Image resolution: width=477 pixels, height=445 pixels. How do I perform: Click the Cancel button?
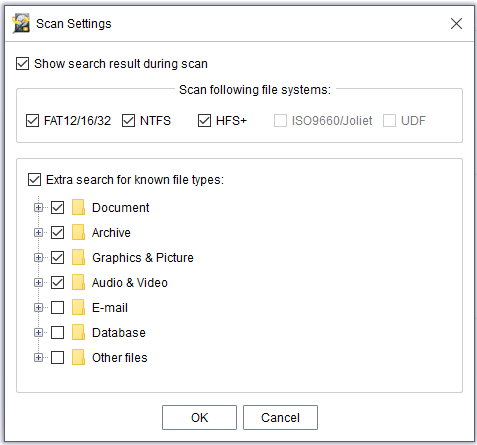coord(280,417)
